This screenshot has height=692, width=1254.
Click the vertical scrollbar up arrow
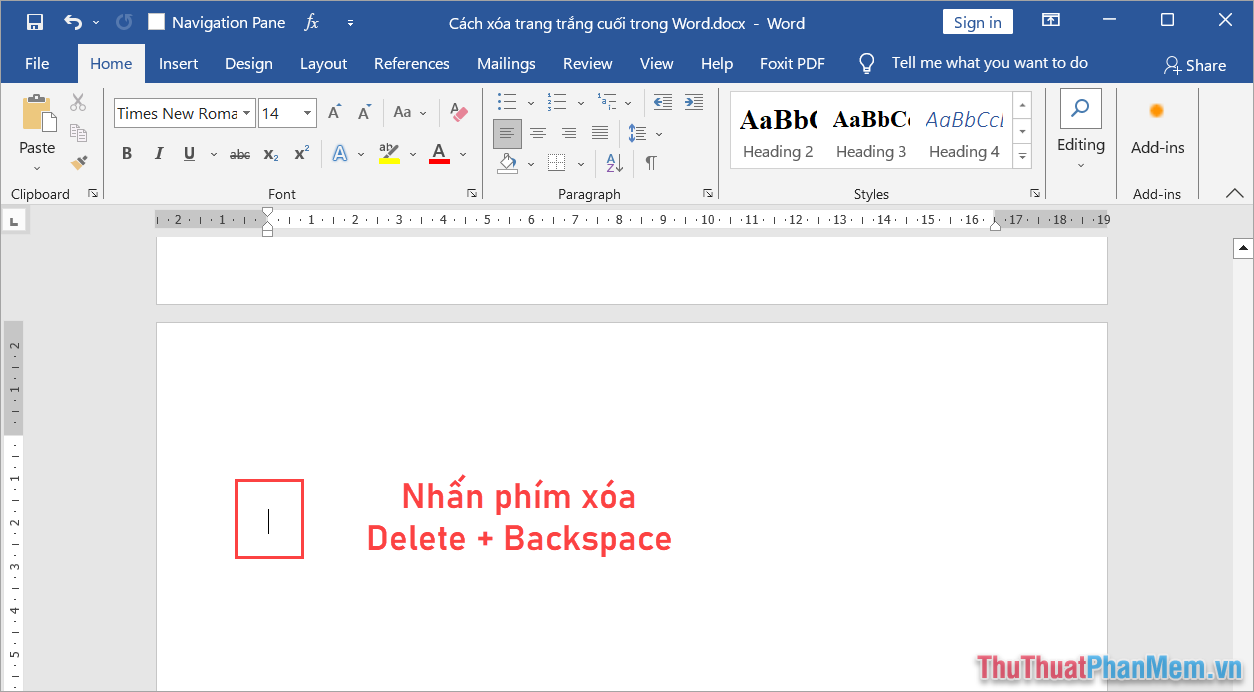point(1243,246)
